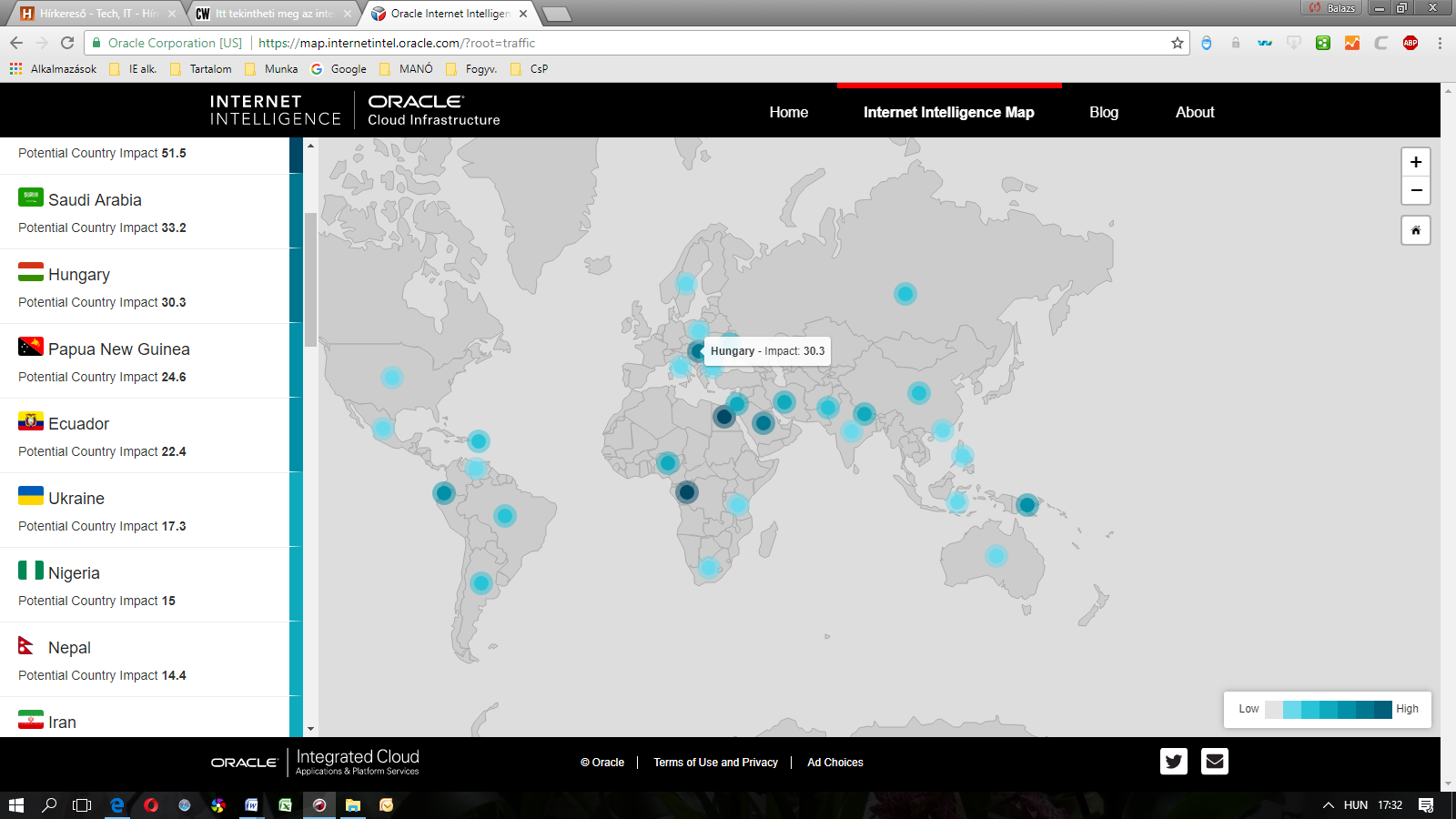Open the © Oracle footer link
Viewport: 1456px width, 819px height.
point(602,763)
